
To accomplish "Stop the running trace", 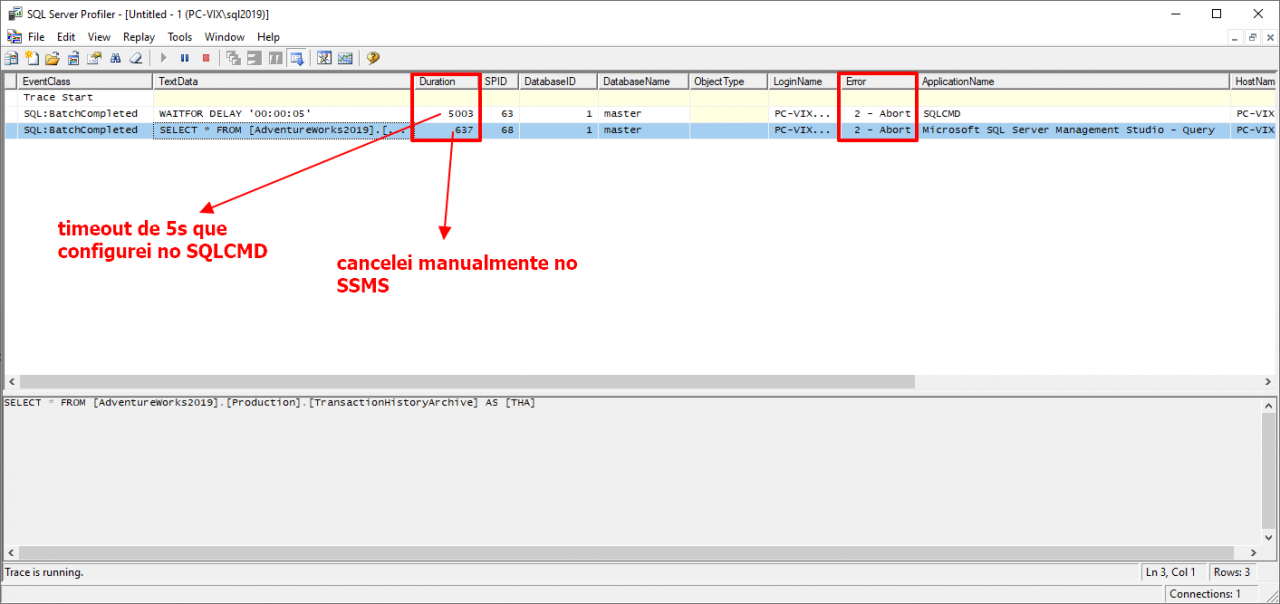I will point(205,58).
